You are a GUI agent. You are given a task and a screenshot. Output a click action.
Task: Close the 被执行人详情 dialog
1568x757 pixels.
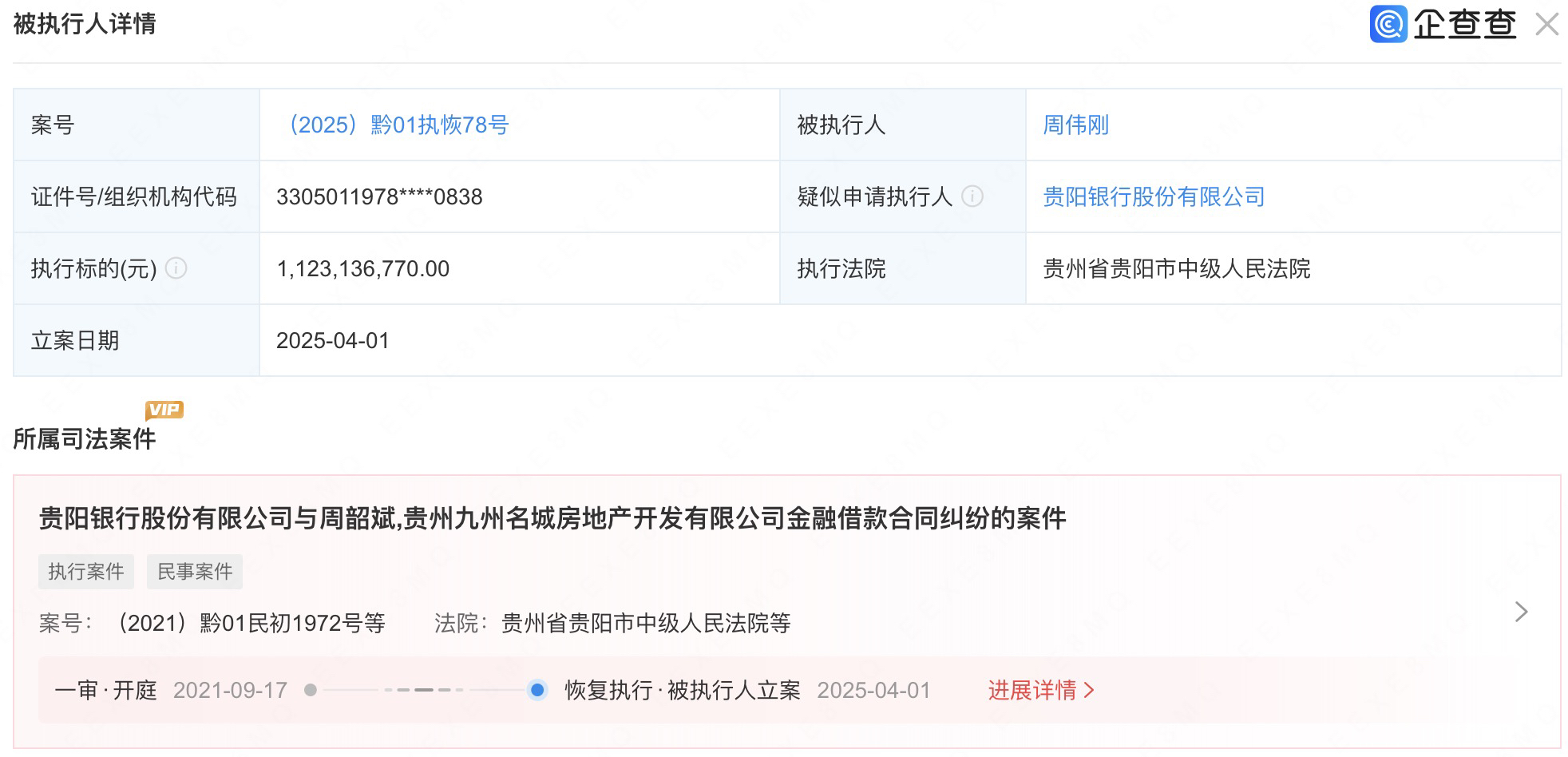point(1547,25)
